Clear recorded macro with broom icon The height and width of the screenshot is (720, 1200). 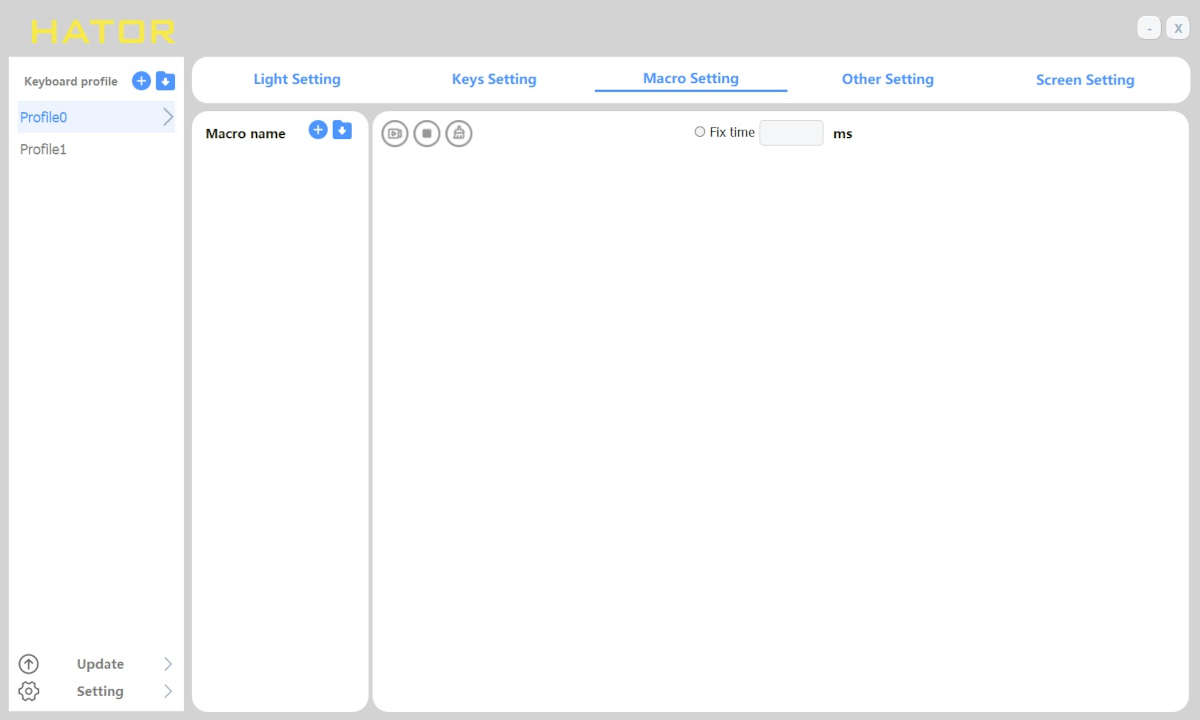coord(459,133)
